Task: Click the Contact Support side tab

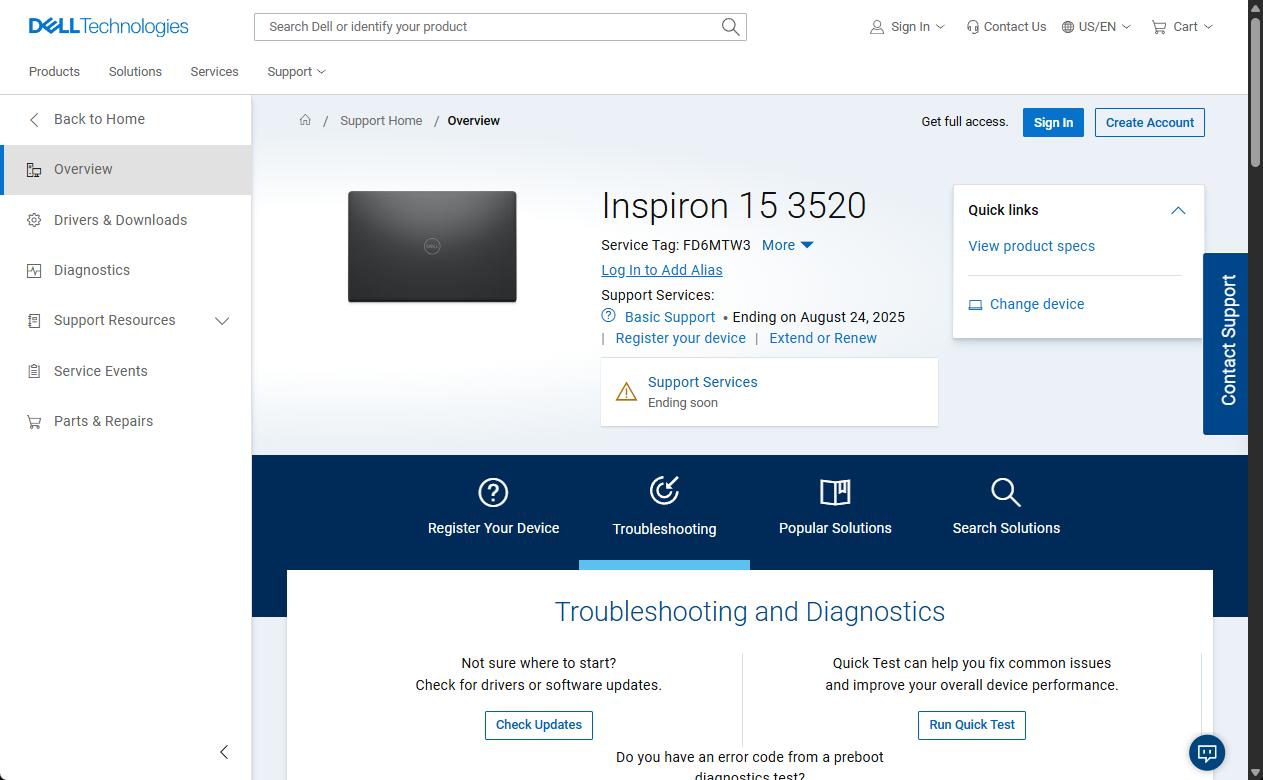Action: click(1226, 344)
